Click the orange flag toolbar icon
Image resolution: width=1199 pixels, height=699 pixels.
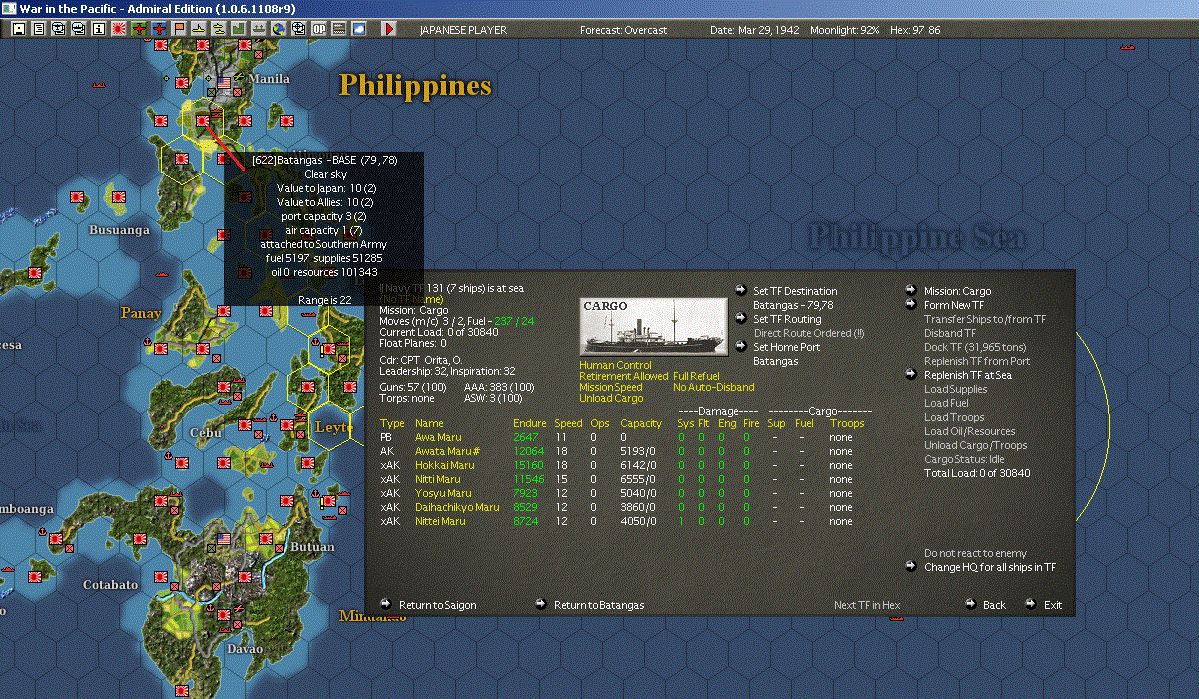(x=179, y=29)
